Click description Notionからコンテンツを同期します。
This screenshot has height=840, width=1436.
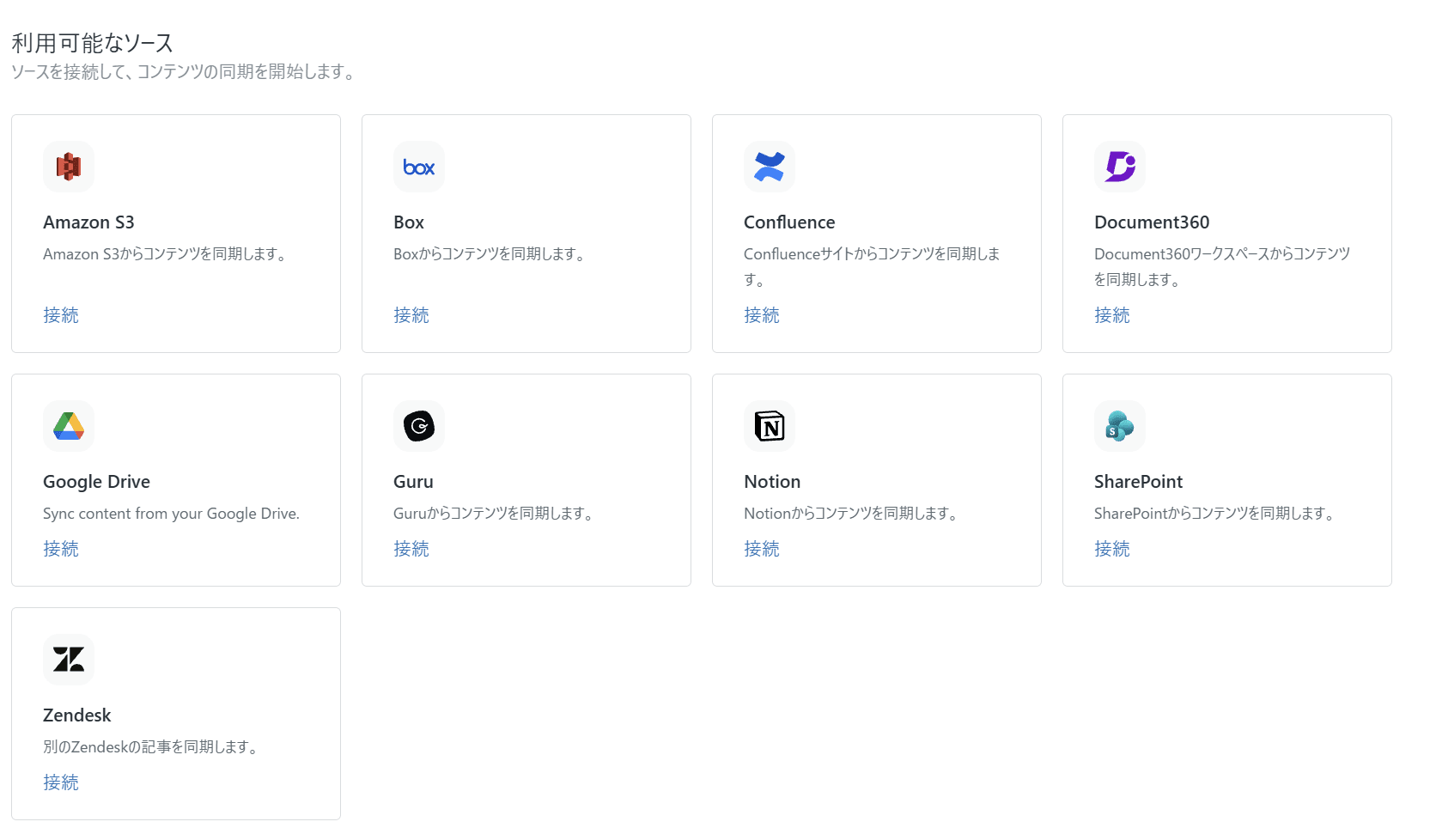(852, 514)
